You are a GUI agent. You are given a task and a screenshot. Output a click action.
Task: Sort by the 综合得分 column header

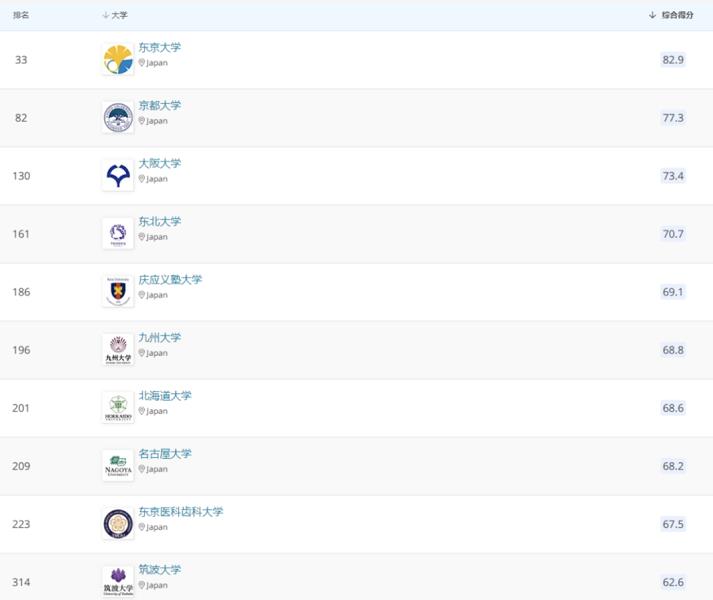[671, 15]
